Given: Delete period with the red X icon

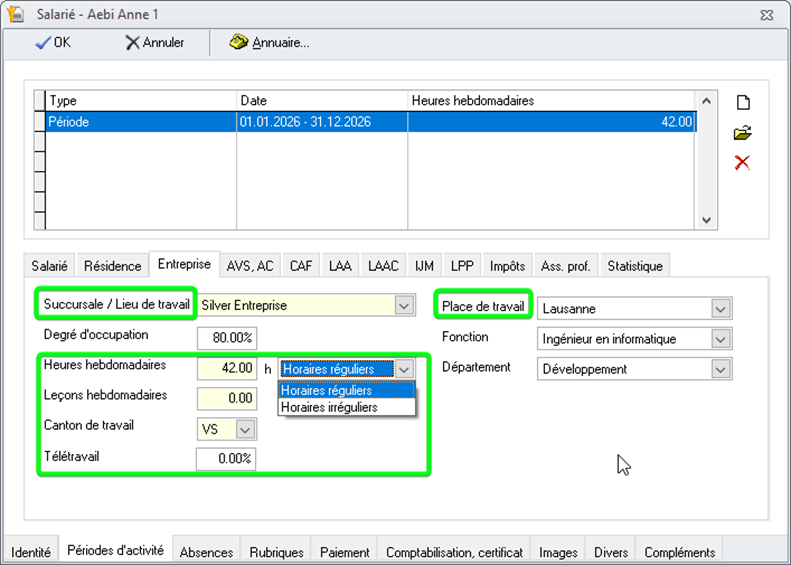Looking at the screenshot, I should coord(742,163).
